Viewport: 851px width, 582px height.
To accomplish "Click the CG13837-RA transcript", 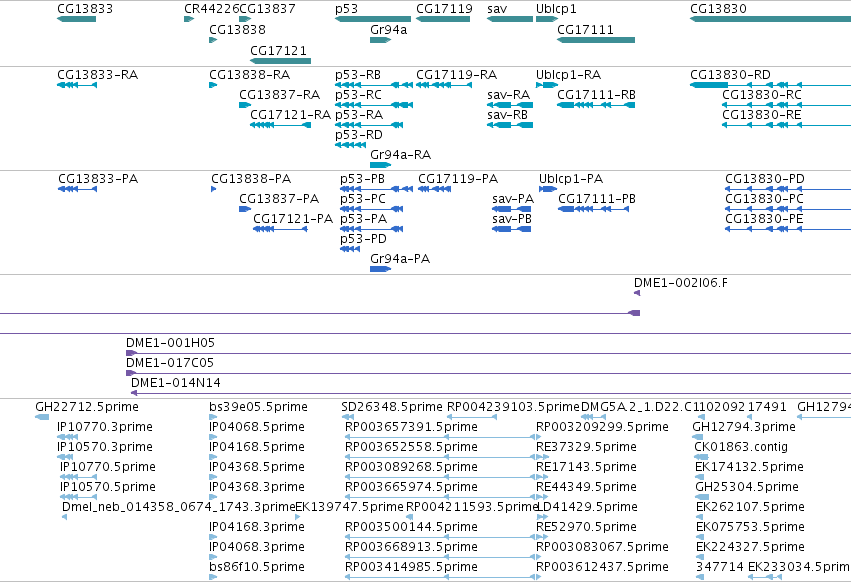I will 245,105.
